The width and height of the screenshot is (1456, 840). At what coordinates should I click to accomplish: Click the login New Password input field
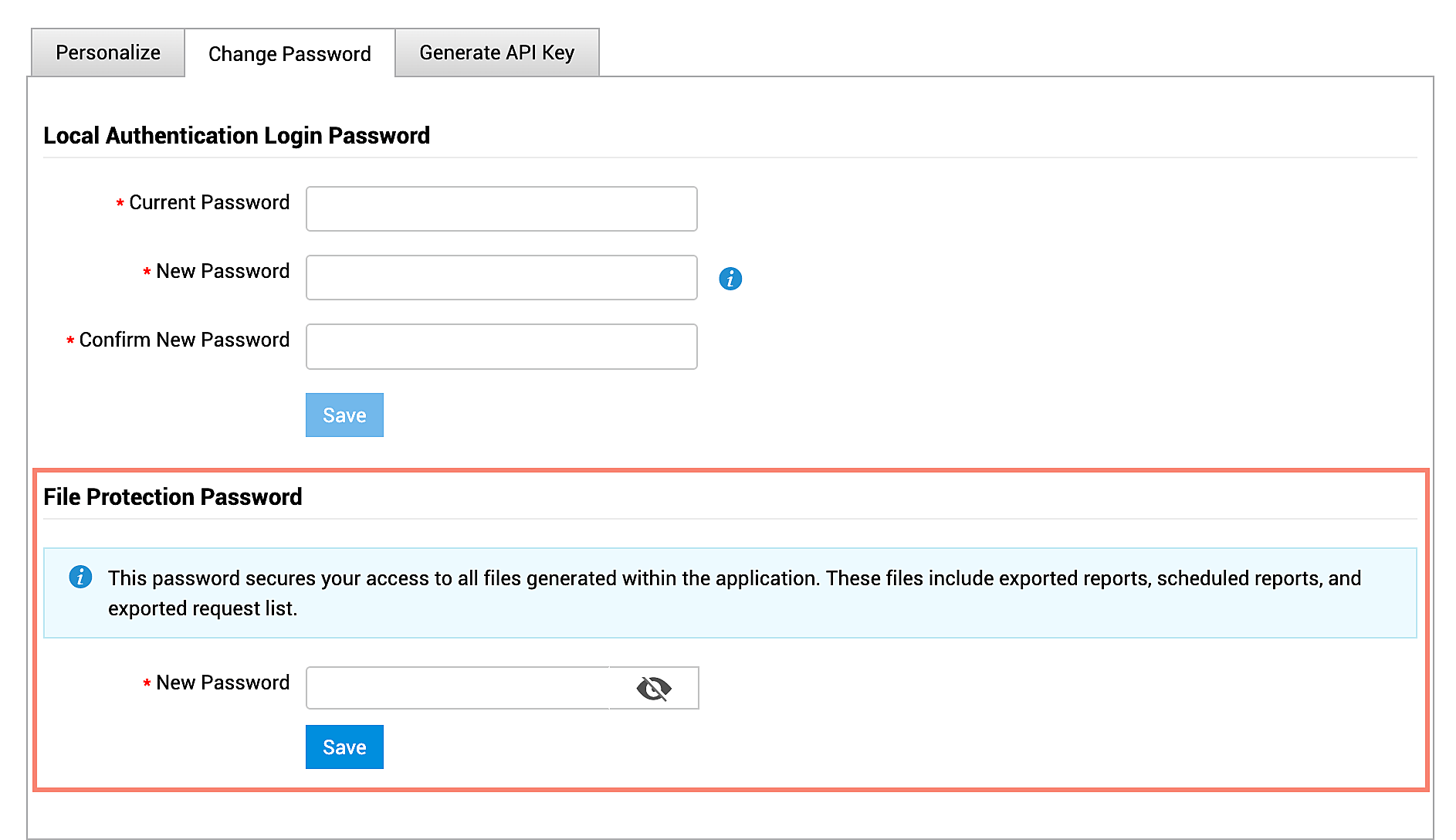[x=502, y=277]
